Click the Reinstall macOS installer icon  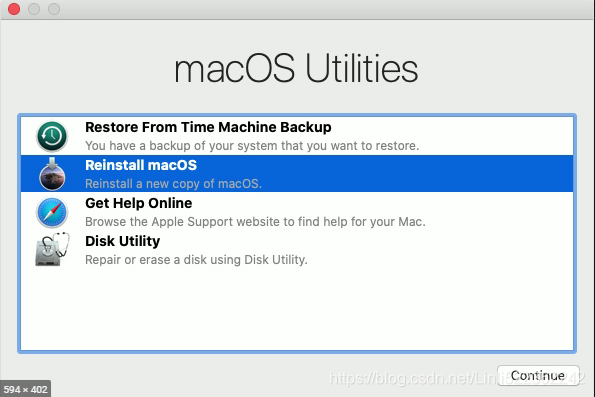coord(52,174)
